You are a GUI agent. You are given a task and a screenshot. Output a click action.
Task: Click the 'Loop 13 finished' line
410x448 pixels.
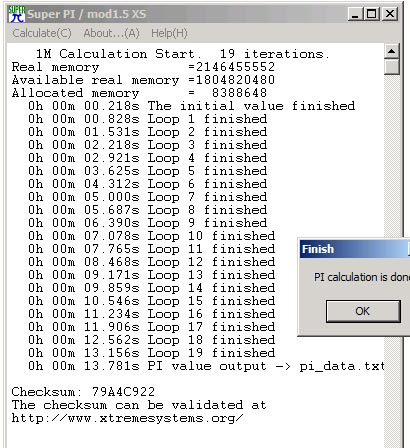152,275
